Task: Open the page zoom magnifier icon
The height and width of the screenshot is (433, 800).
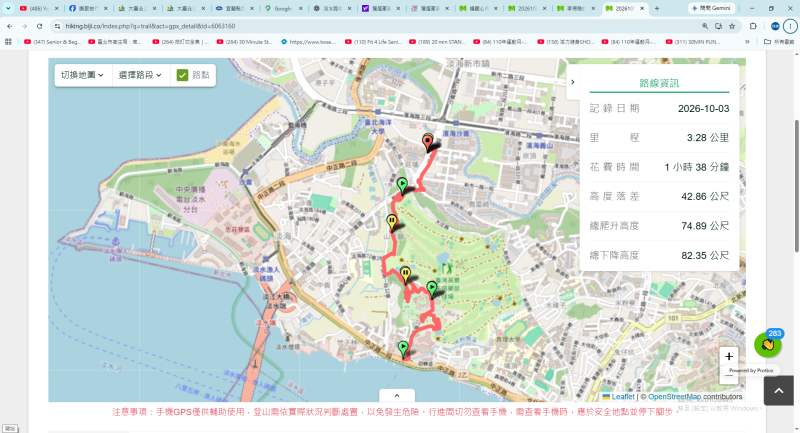Action: coord(705,26)
